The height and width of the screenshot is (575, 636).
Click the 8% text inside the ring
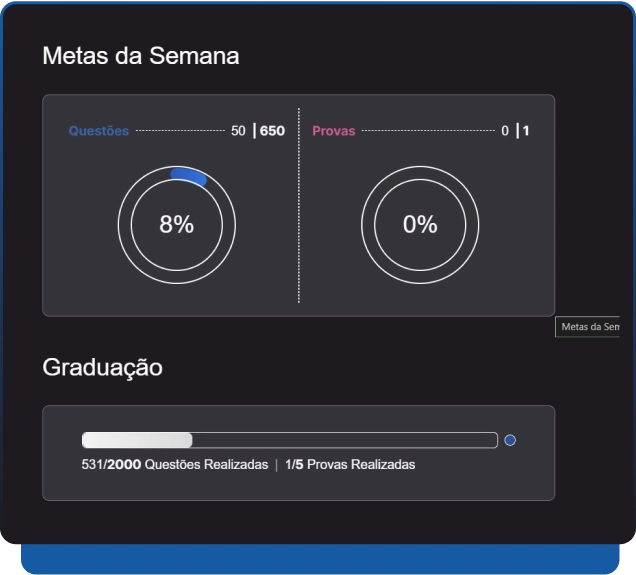click(x=176, y=225)
